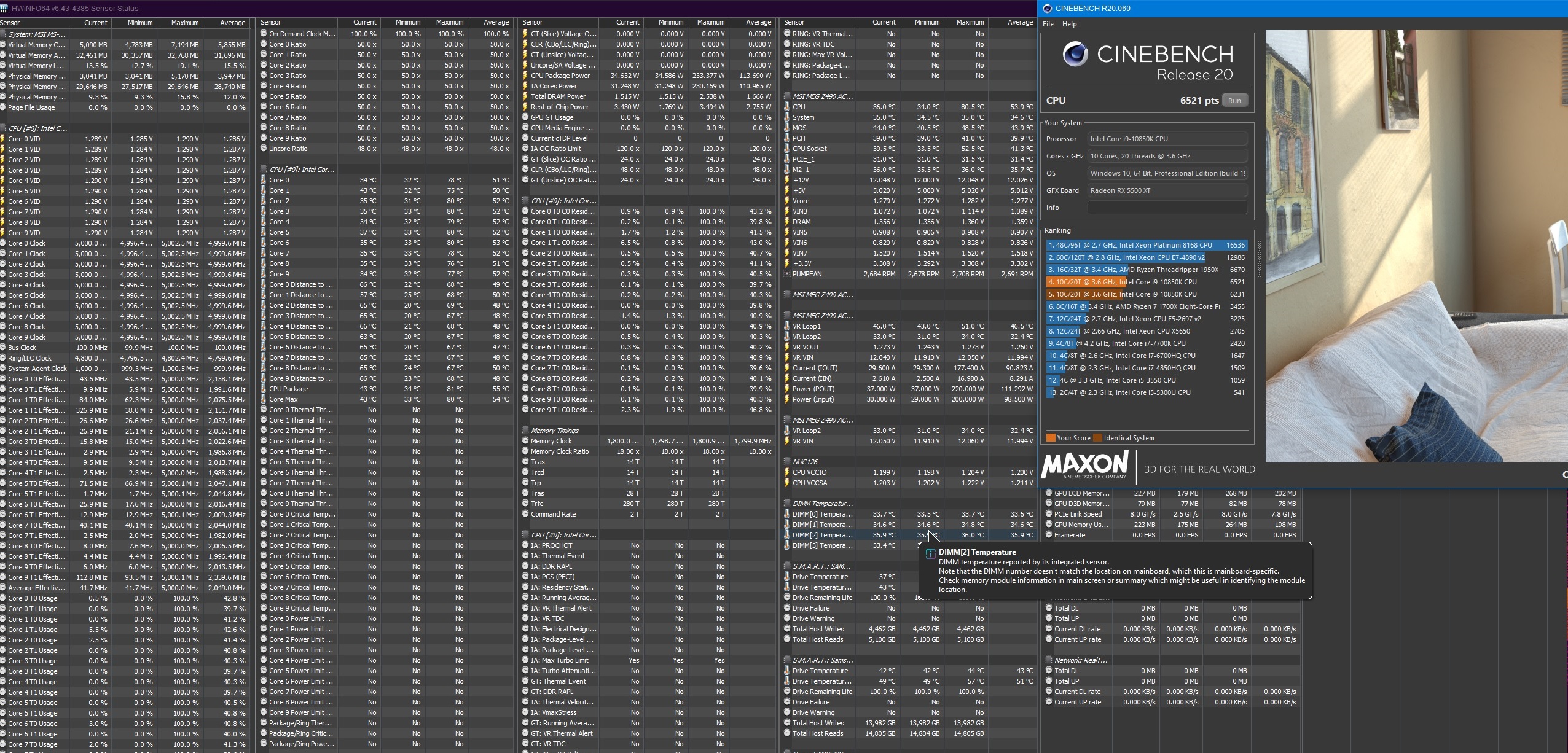
Task: Click the icon beside Uncore Ratio
Action: pos(264,149)
